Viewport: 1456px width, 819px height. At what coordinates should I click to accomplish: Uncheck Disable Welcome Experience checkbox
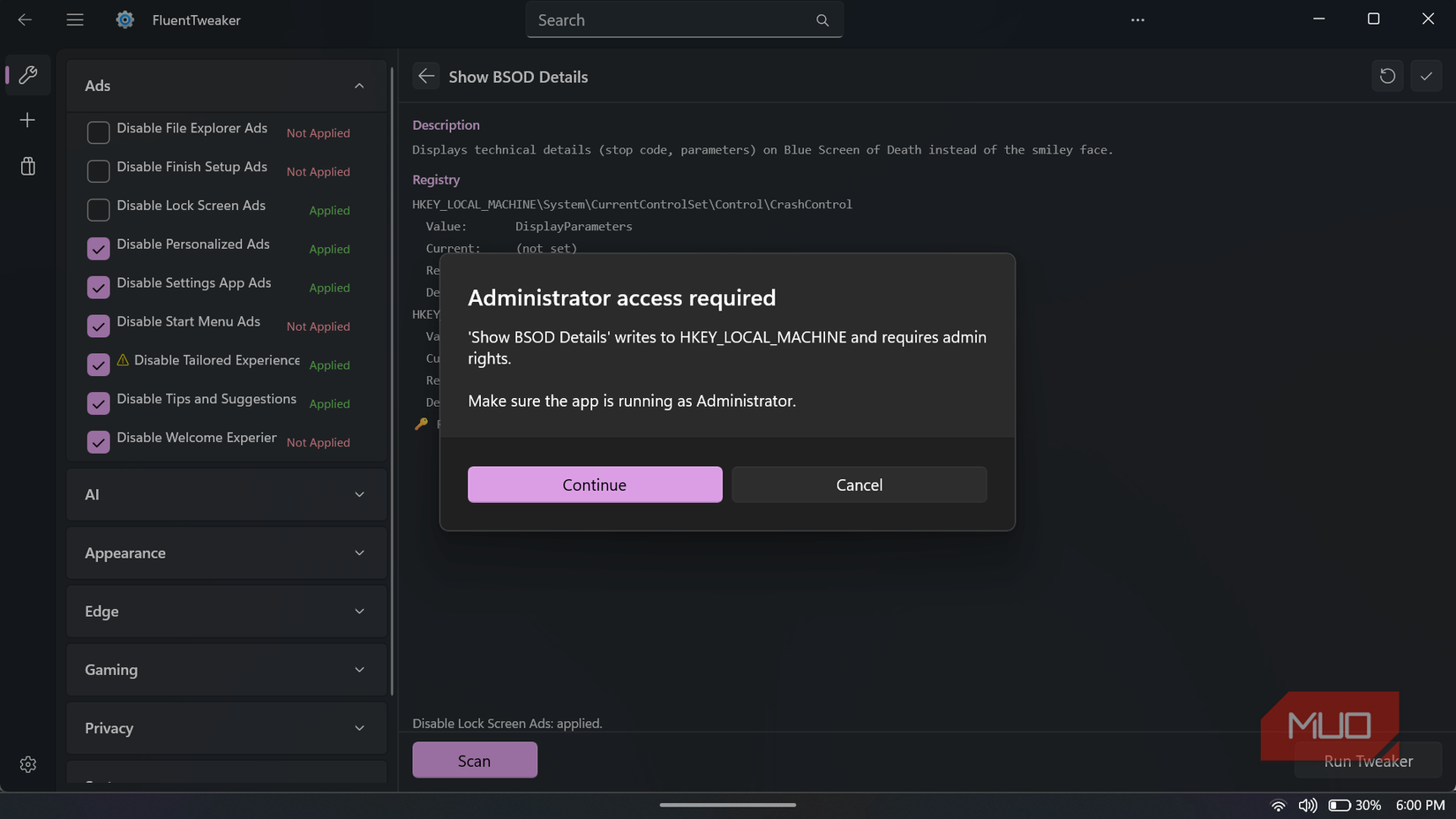pos(98,442)
